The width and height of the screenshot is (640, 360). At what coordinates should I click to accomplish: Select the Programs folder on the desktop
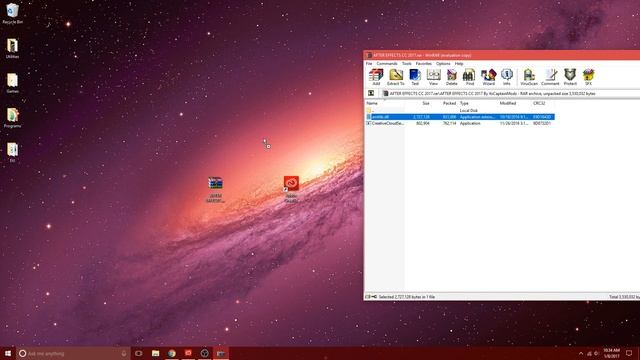pos(12,118)
